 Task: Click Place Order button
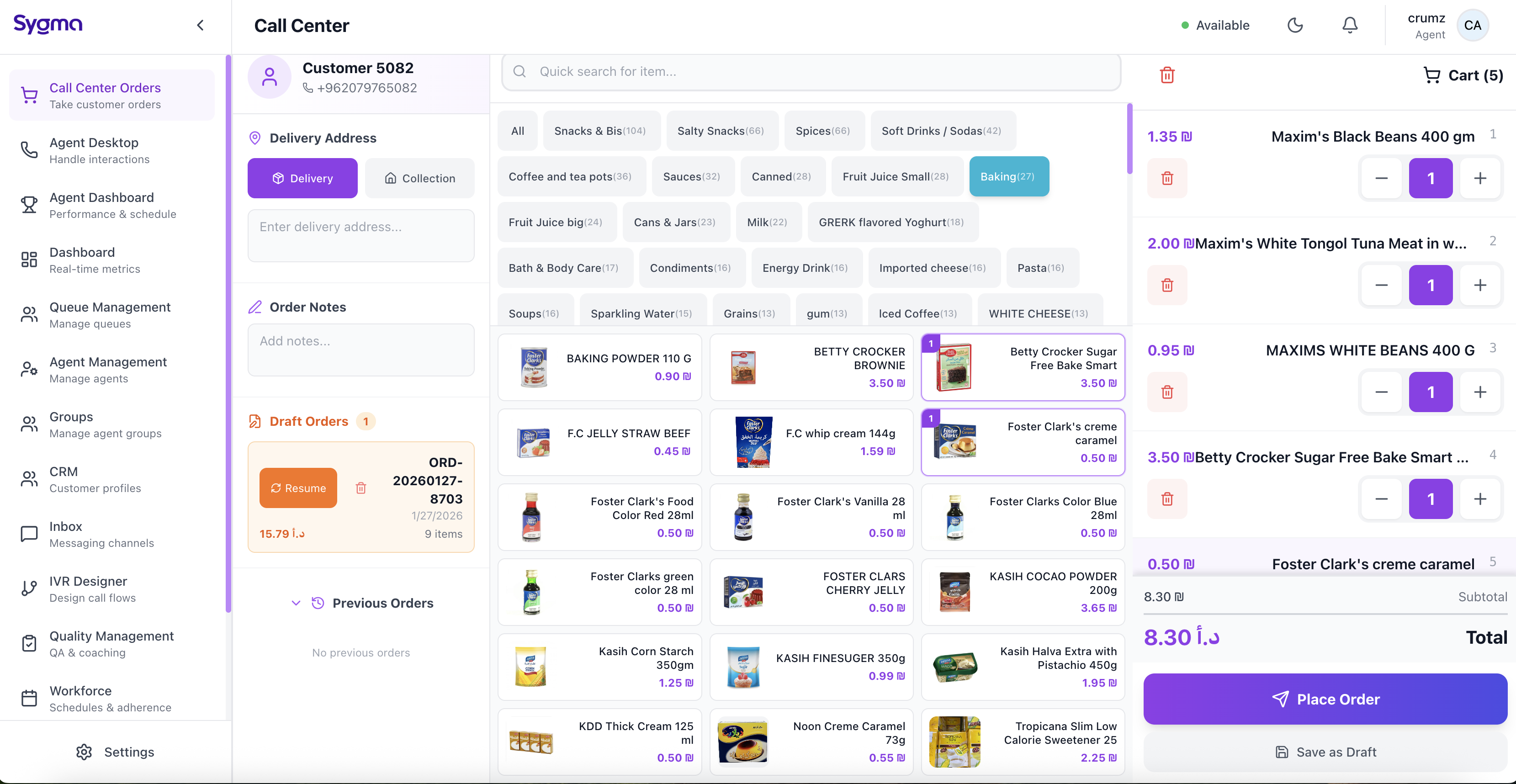(x=1325, y=699)
